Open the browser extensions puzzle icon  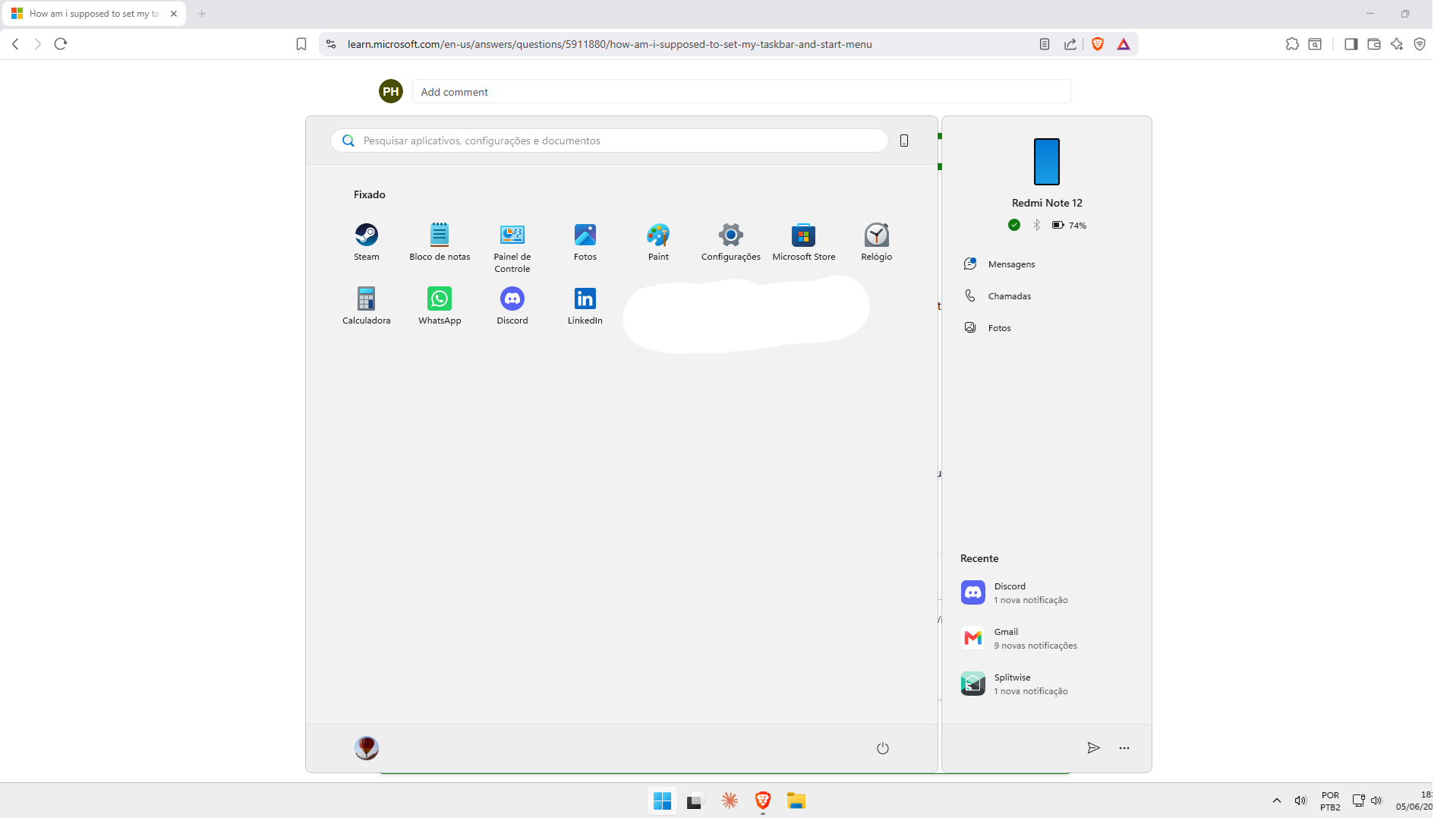[x=1292, y=44]
